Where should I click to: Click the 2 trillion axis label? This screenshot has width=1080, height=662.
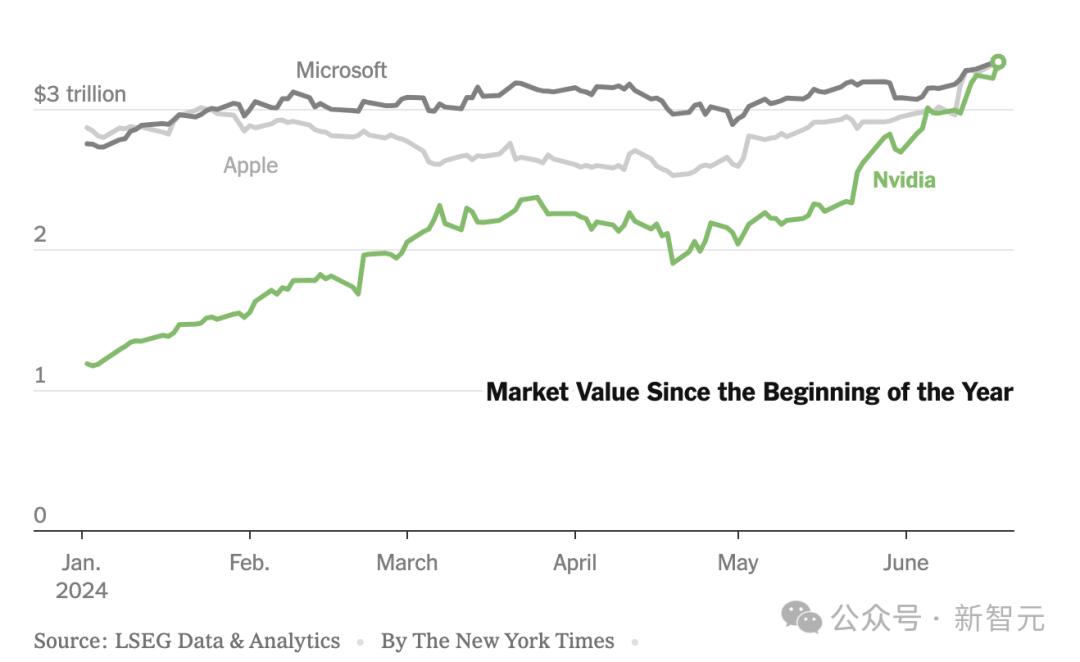pos(40,234)
